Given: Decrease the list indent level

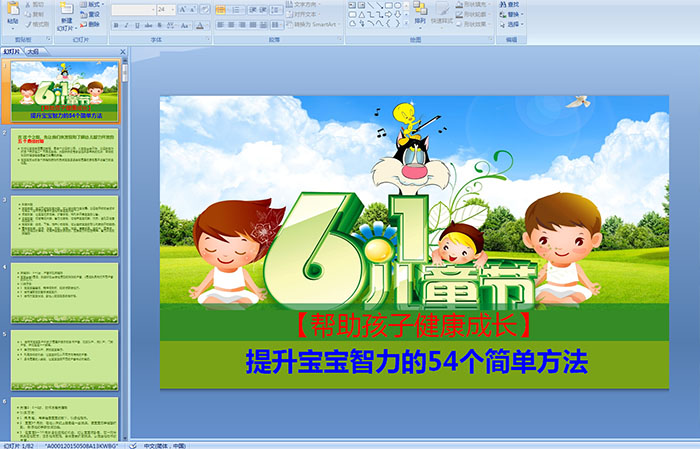Looking at the screenshot, I should pyautogui.click(x=253, y=10).
